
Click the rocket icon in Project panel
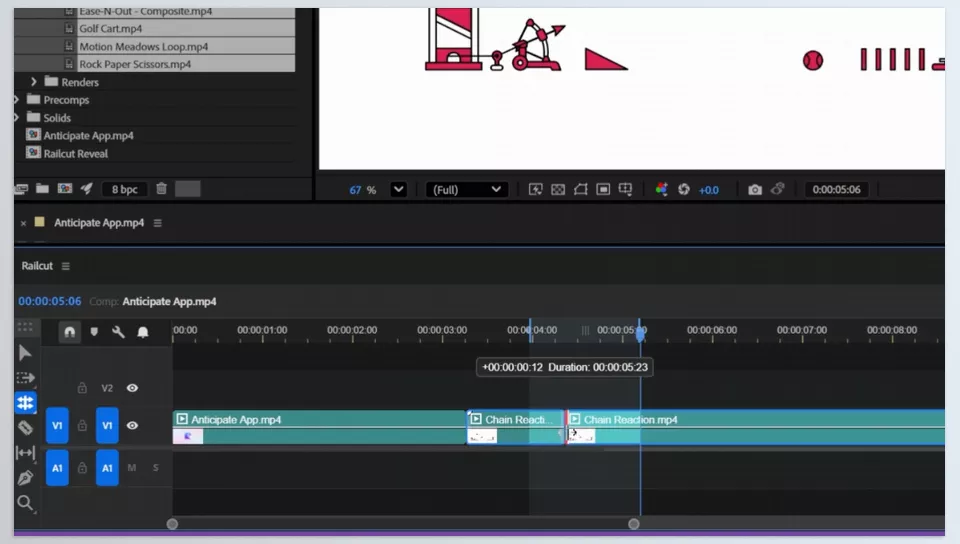click(86, 188)
